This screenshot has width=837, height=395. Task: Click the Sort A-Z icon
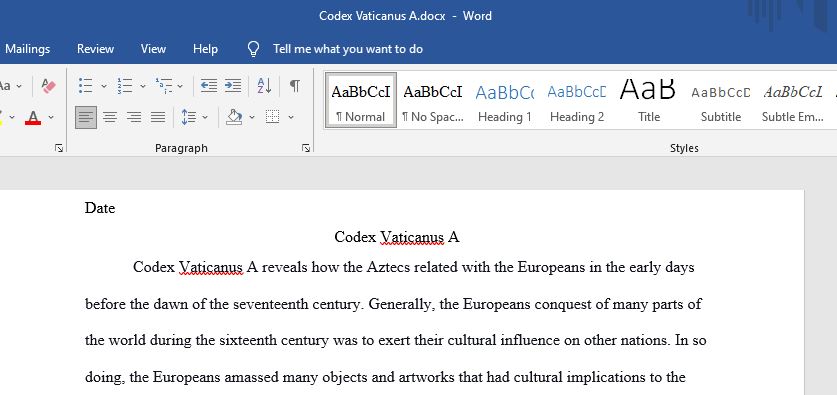point(264,85)
